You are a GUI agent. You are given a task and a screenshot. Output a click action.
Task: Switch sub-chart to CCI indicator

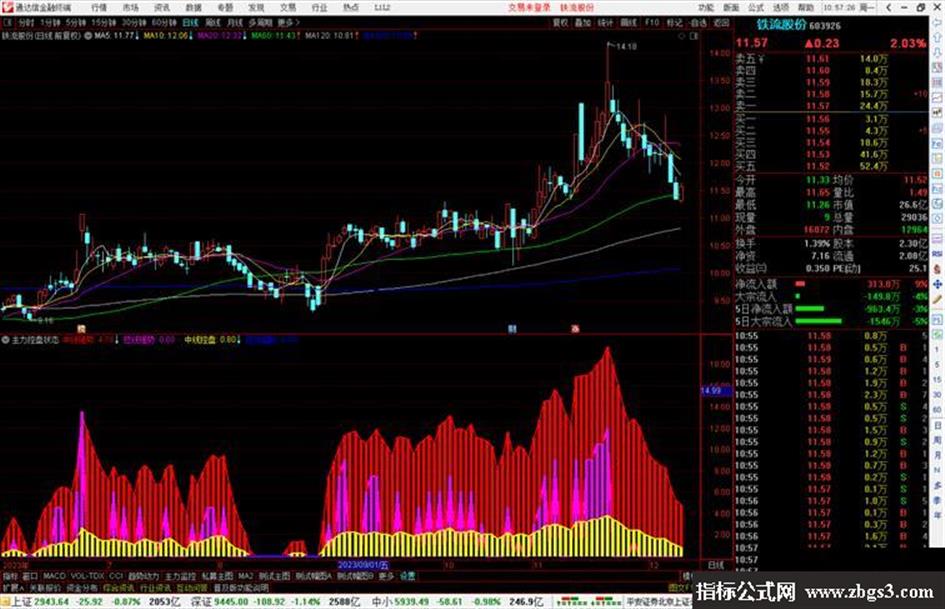point(116,576)
